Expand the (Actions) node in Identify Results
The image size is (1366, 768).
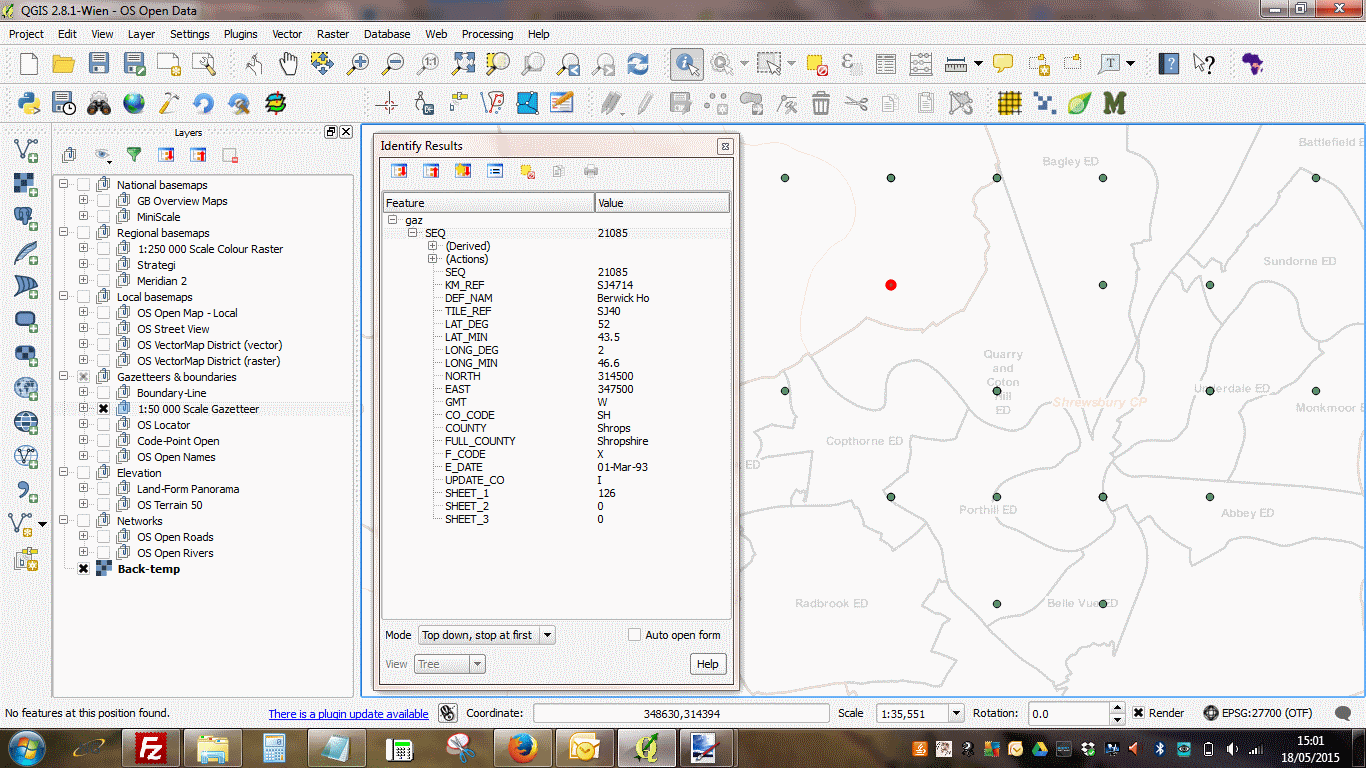433,259
